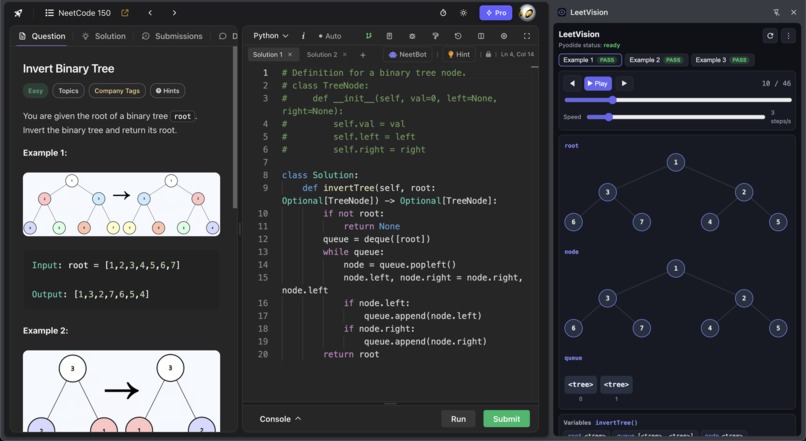This screenshot has width=806, height=441.
Task: Switch to the Question tab
Action: tap(42, 36)
